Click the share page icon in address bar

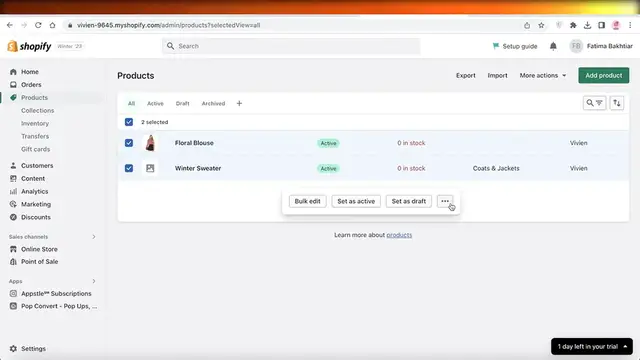click(527, 25)
